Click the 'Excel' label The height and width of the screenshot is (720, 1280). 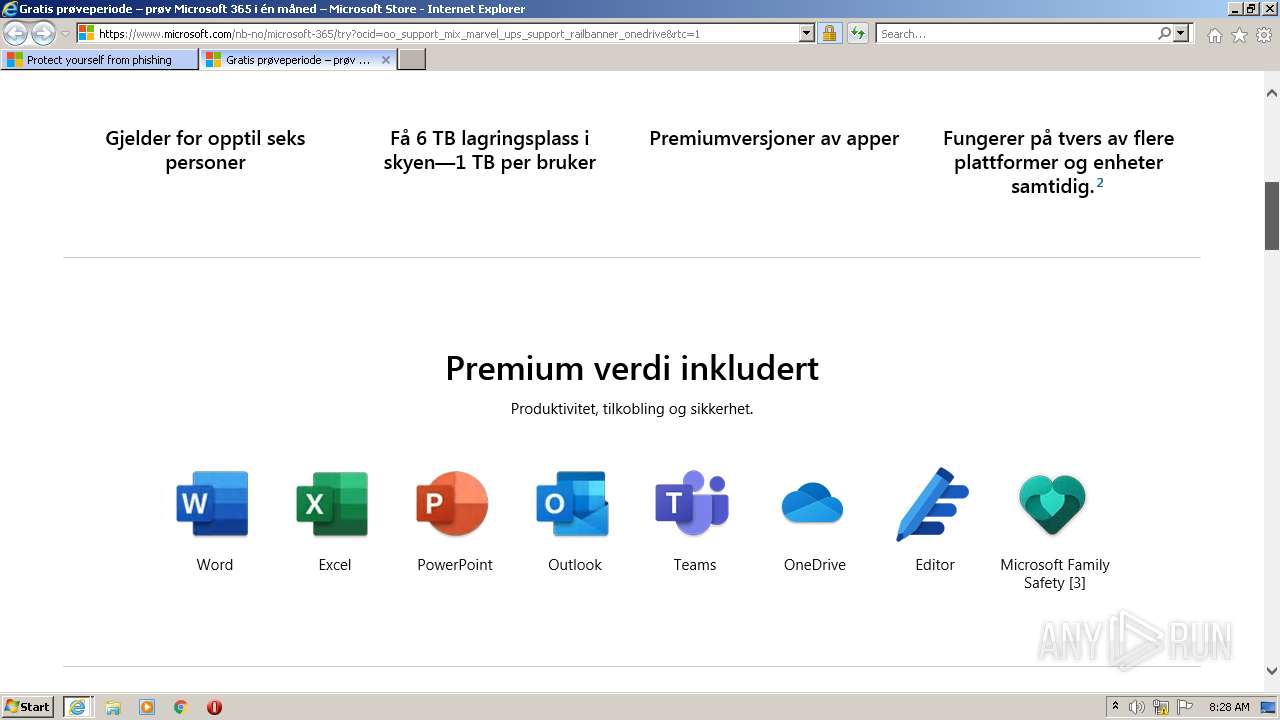point(335,565)
